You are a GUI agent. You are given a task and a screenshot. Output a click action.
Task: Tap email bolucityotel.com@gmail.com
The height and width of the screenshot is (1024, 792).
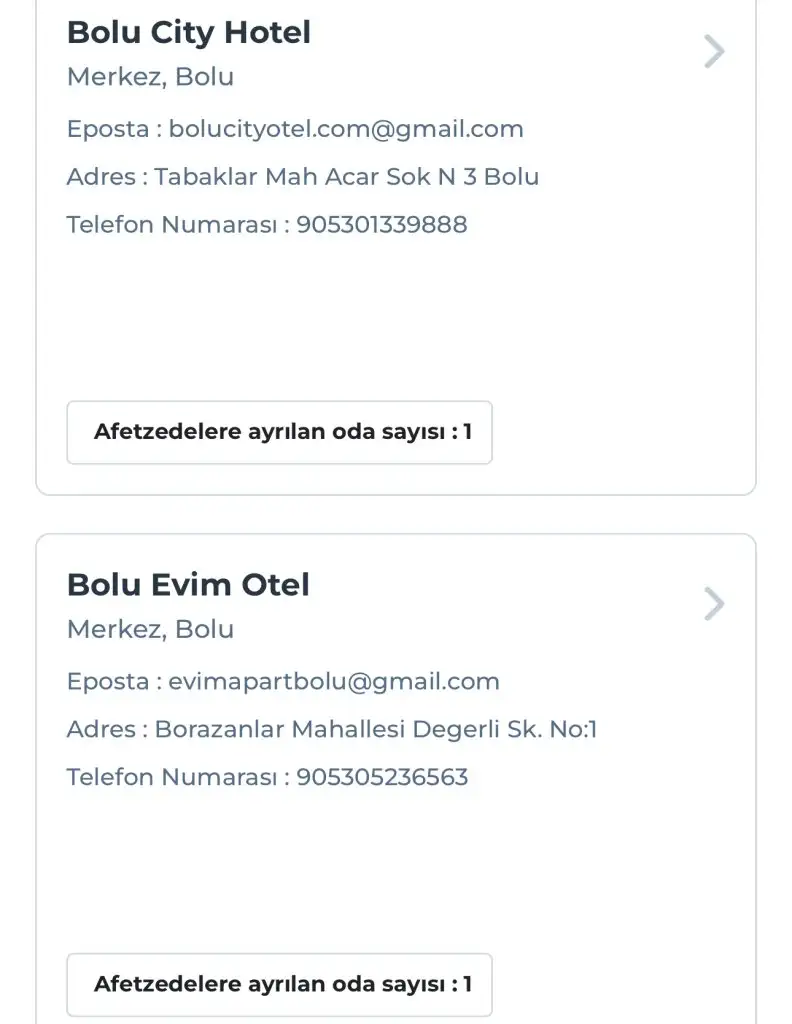point(346,129)
